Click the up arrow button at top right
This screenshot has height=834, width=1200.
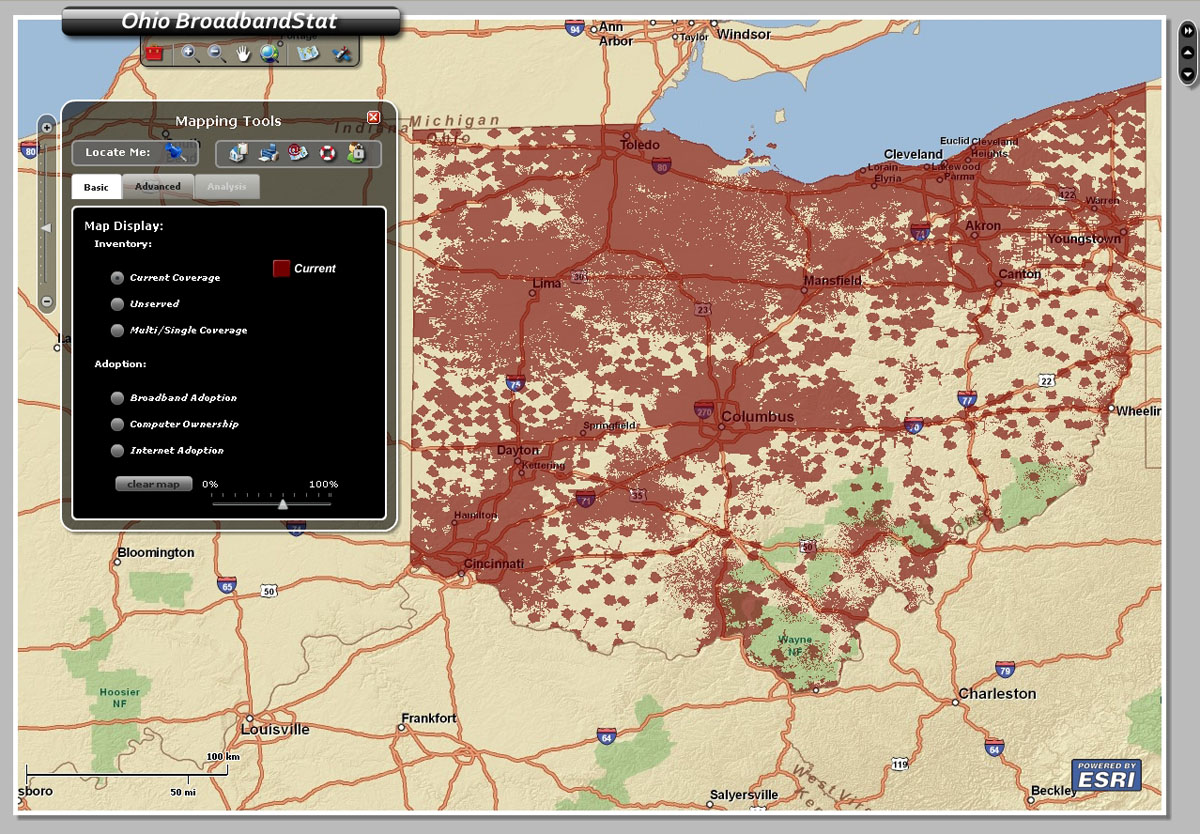(x=1187, y=53)
